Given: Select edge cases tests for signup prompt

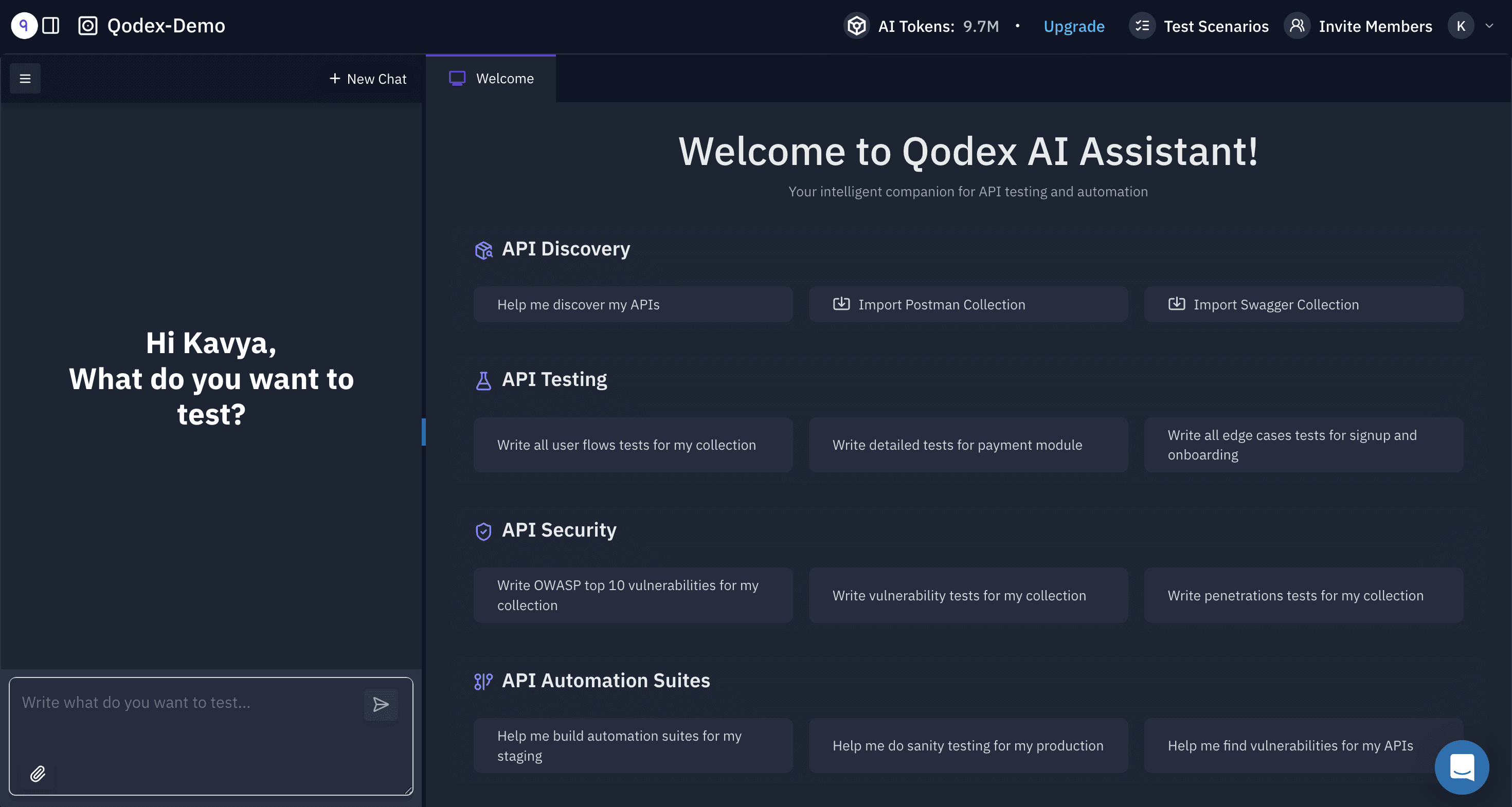Looking at the screenshot, I should point(1303,445).
